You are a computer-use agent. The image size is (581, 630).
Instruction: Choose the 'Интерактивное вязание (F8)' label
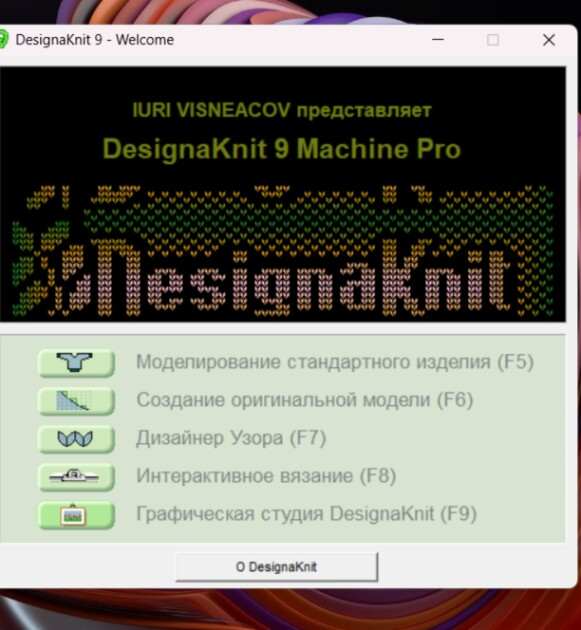pyautogui.click(x=266, y=476)
